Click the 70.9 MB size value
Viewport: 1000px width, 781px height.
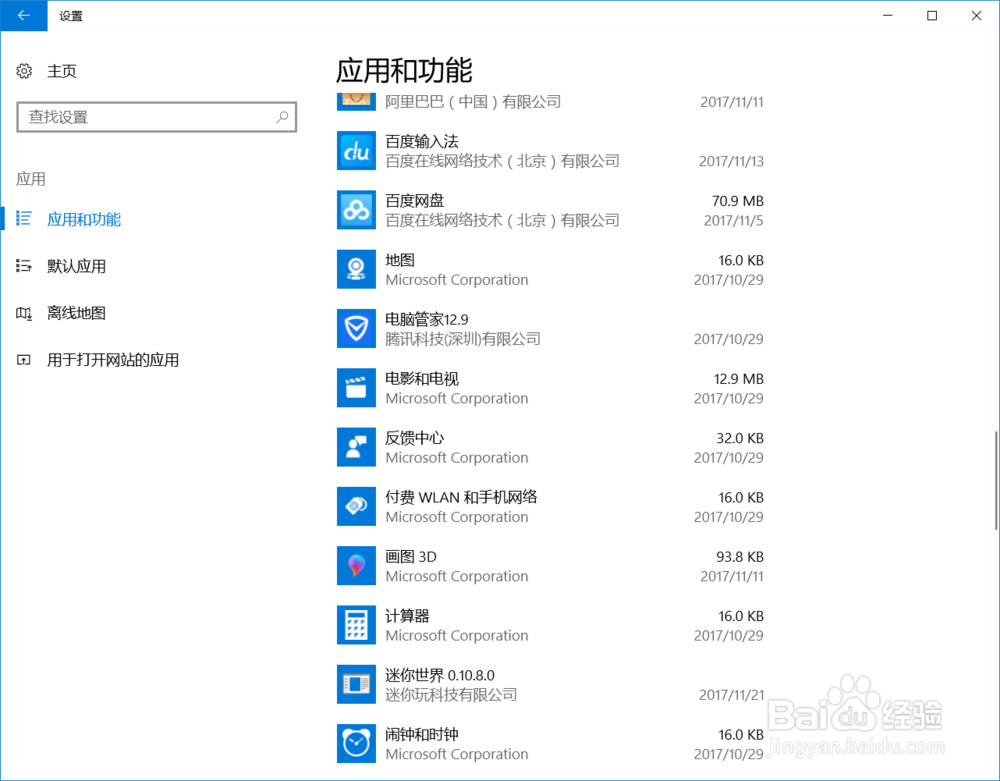click(x=738, y=201)
